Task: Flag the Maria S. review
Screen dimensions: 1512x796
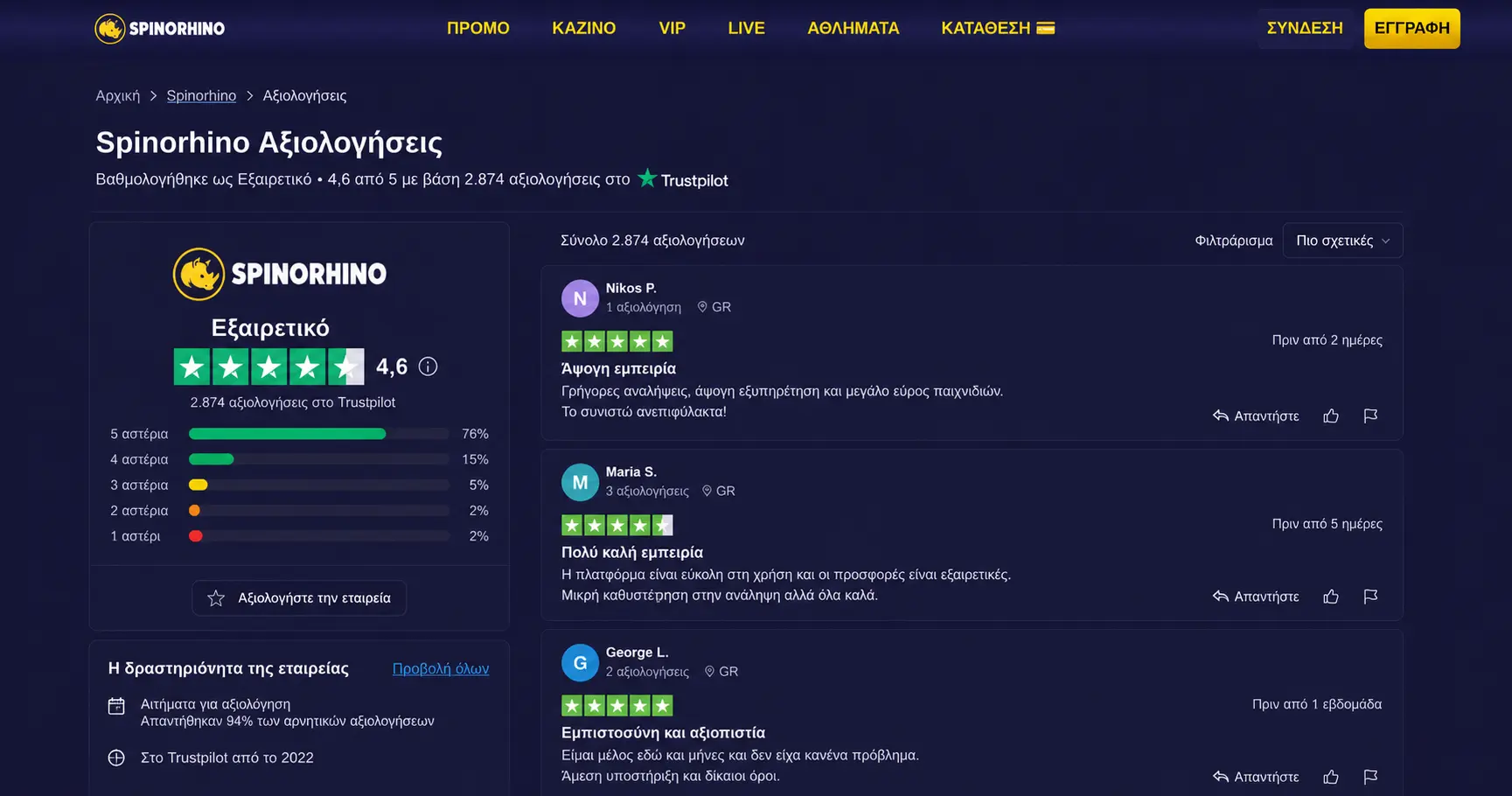Action: click(x=1370, y=597)
